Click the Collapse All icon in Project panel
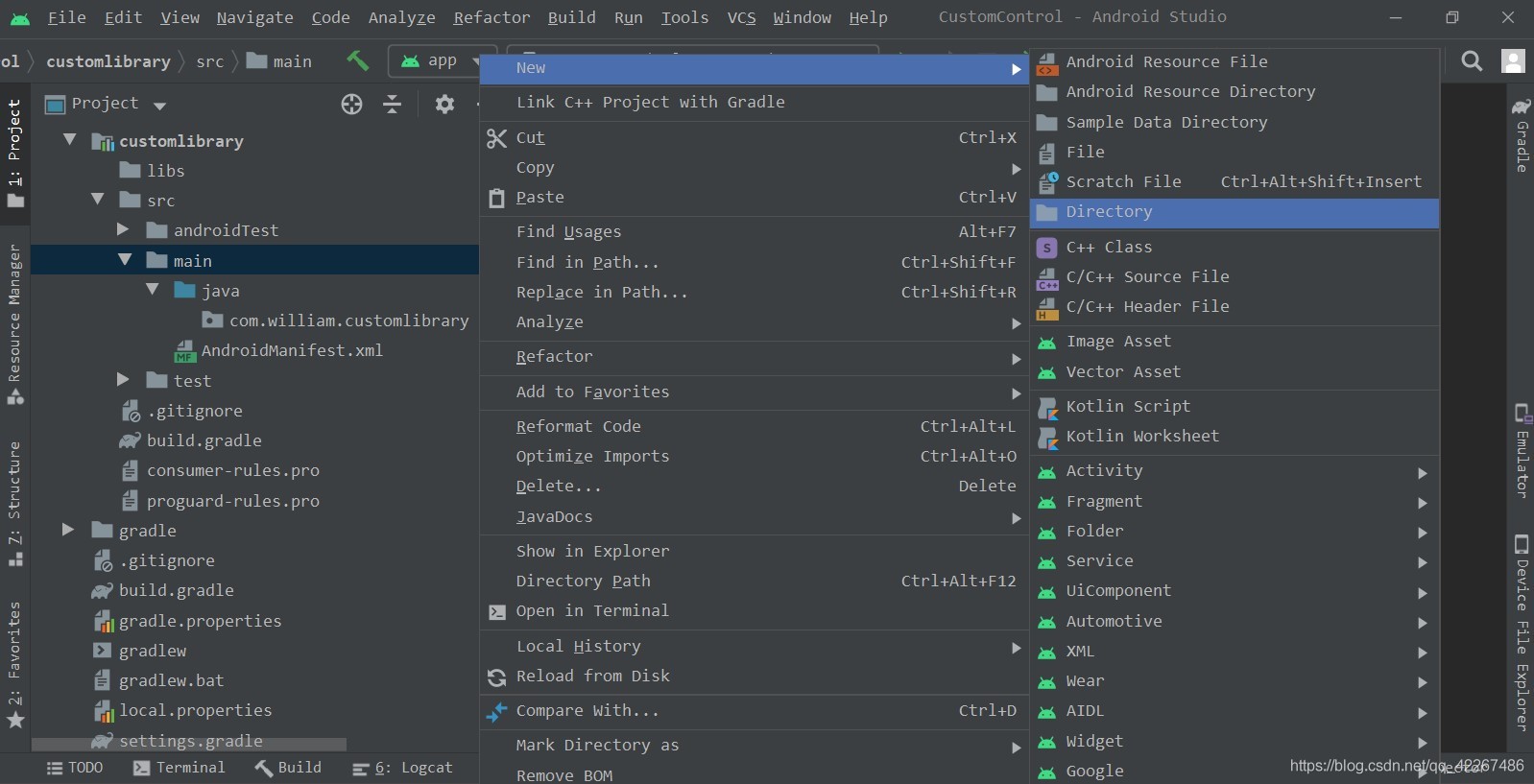 click(x=393, y=104)
